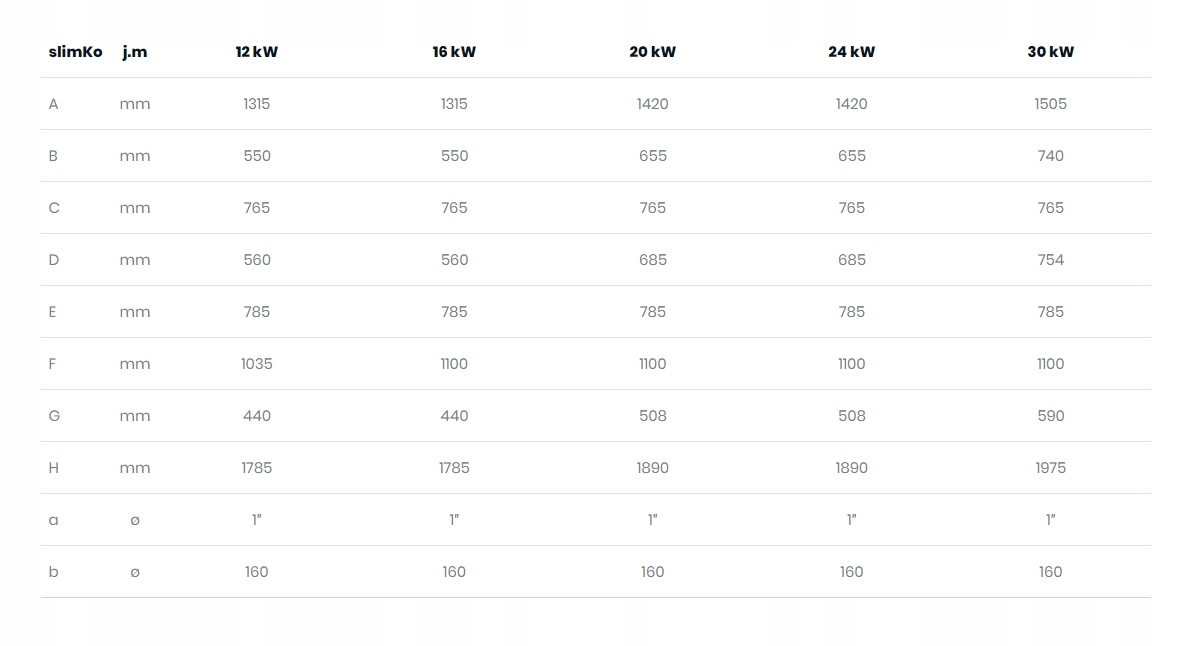Select the 16 kW column header
Image resolution: width=1182 pixels, height=646 pixels.
[x=454, y=52]
